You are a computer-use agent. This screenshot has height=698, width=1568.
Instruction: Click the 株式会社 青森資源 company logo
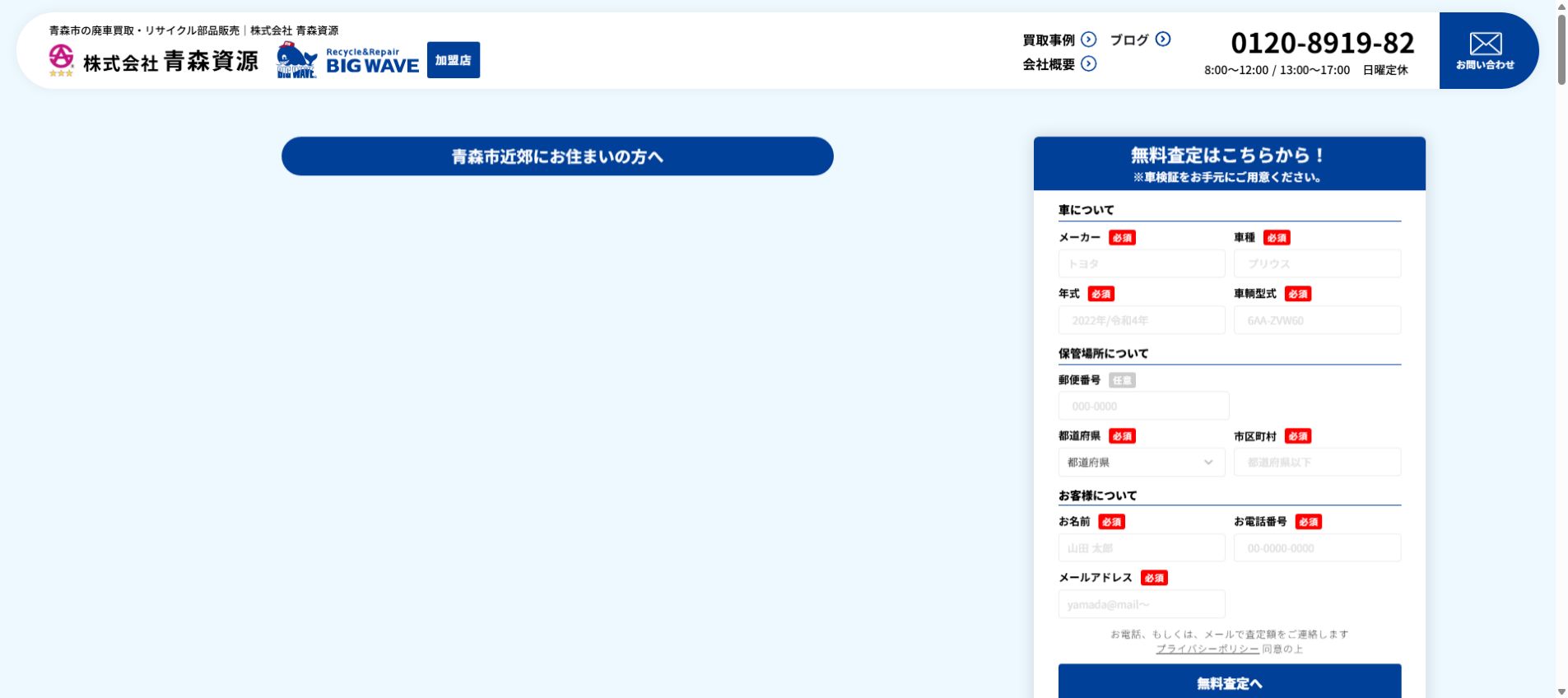pos(153,60)
